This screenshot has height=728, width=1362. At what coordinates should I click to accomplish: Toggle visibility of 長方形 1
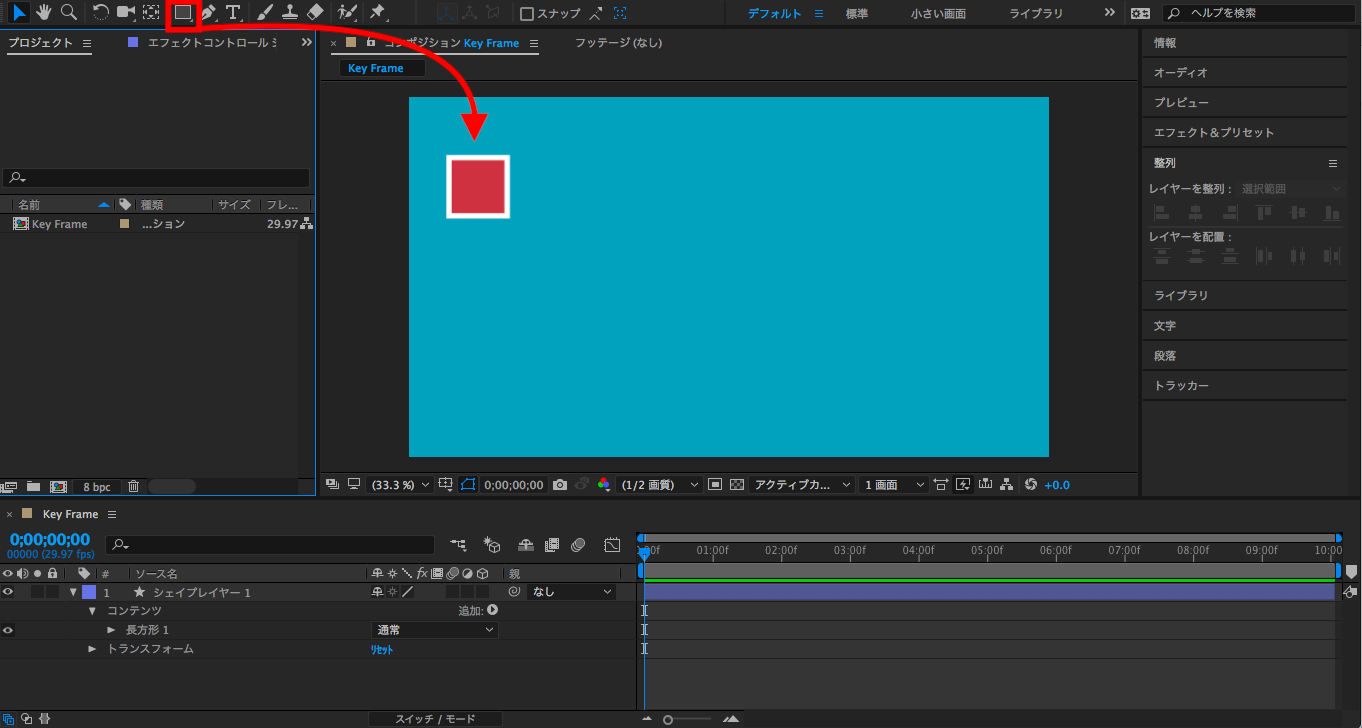click(x=8, y=630)
